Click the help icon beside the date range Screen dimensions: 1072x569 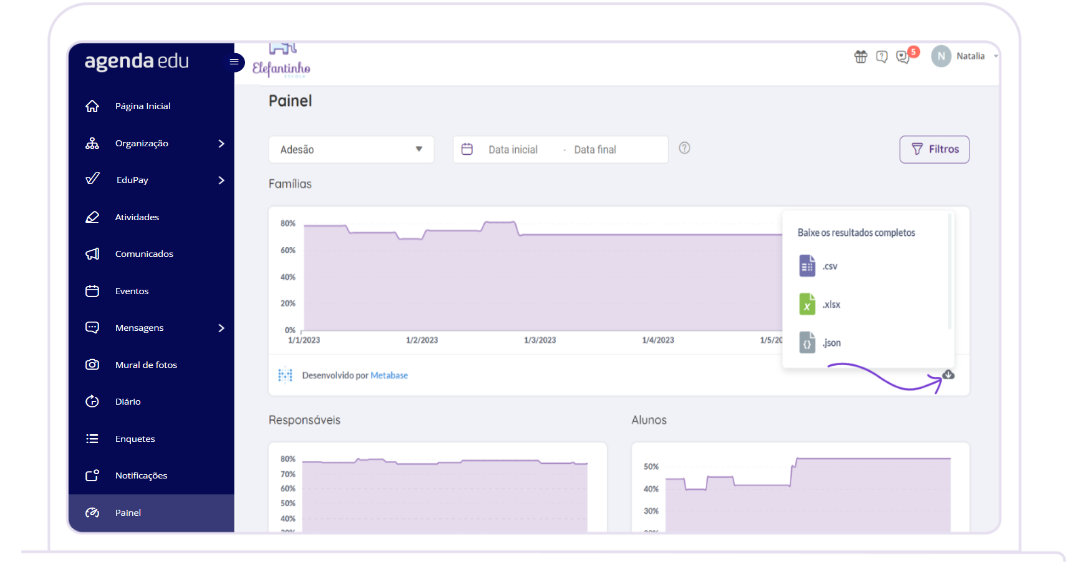(685, 149)
